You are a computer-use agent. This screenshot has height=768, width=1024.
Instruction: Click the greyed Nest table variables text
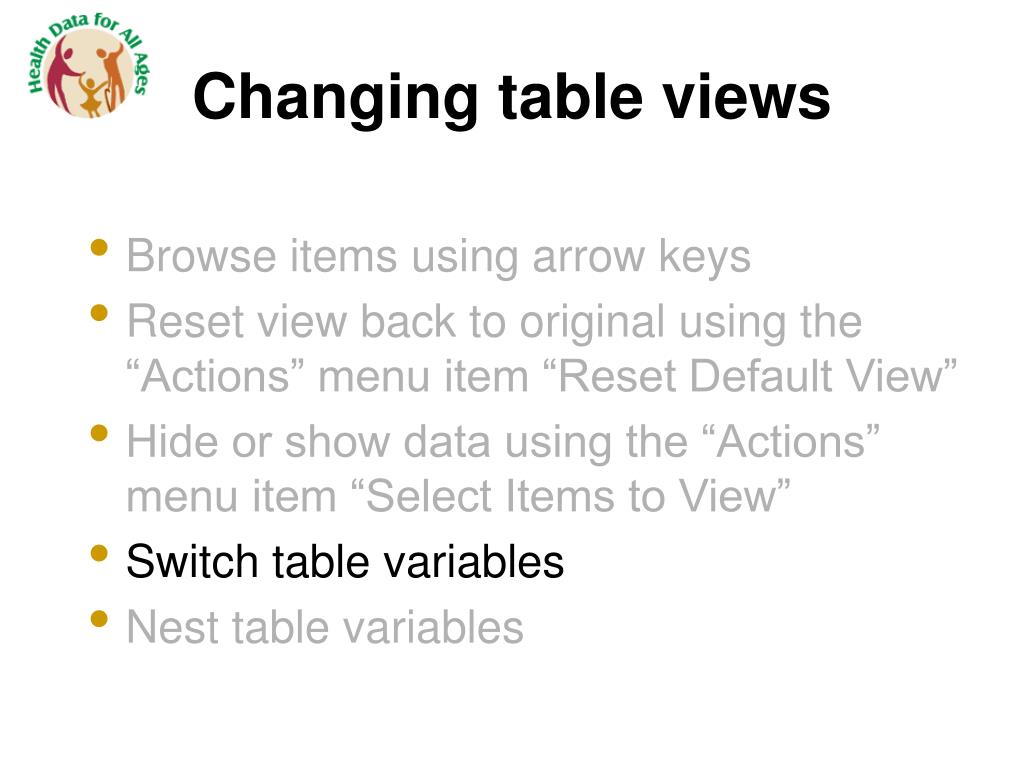click(325, 627)
